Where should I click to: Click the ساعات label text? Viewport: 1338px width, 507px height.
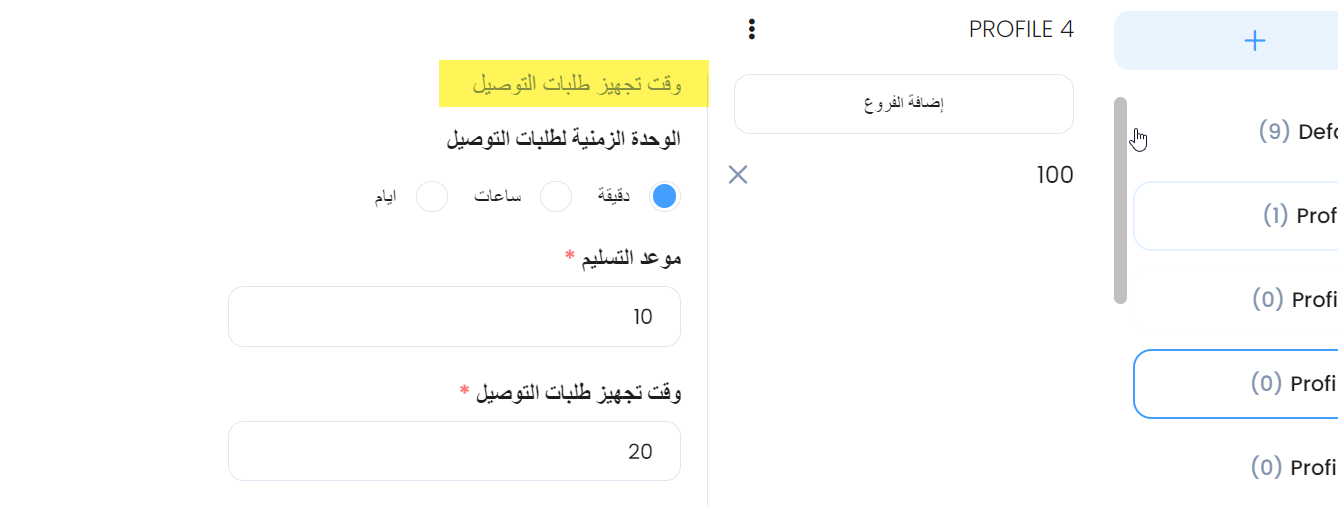(497, 197)
